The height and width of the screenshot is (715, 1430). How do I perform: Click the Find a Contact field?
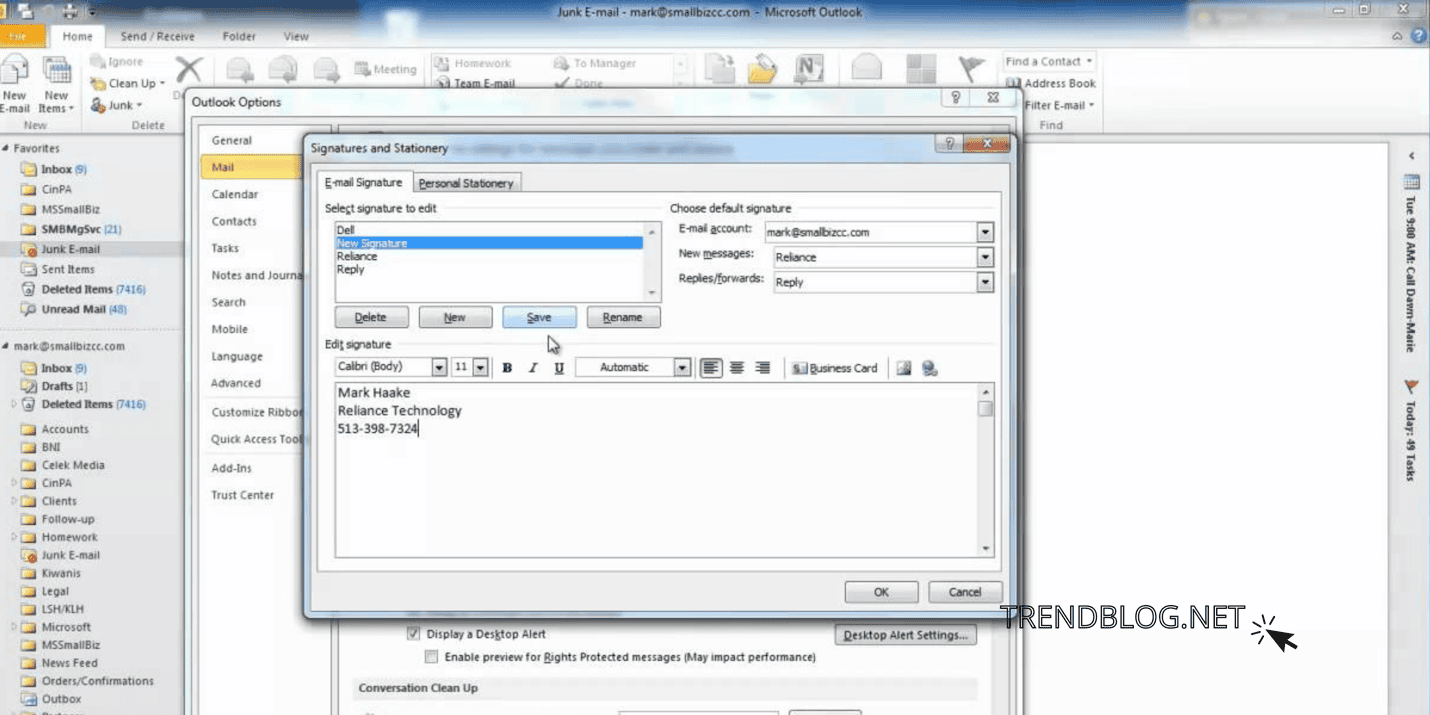[1049, 62]
